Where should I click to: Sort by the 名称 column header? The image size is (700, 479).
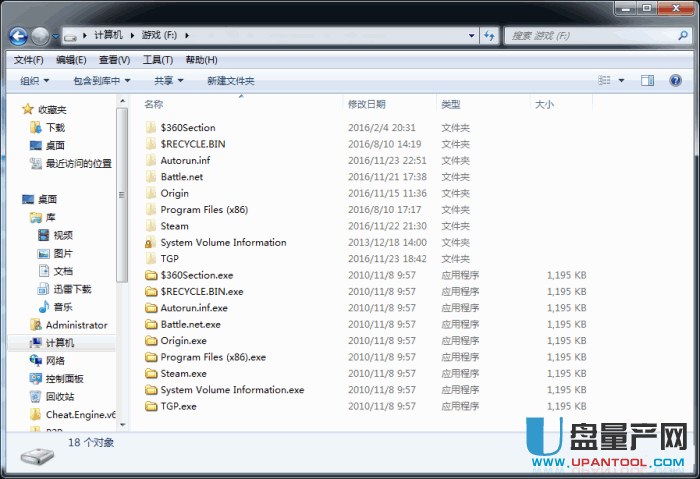pos(154,104)
